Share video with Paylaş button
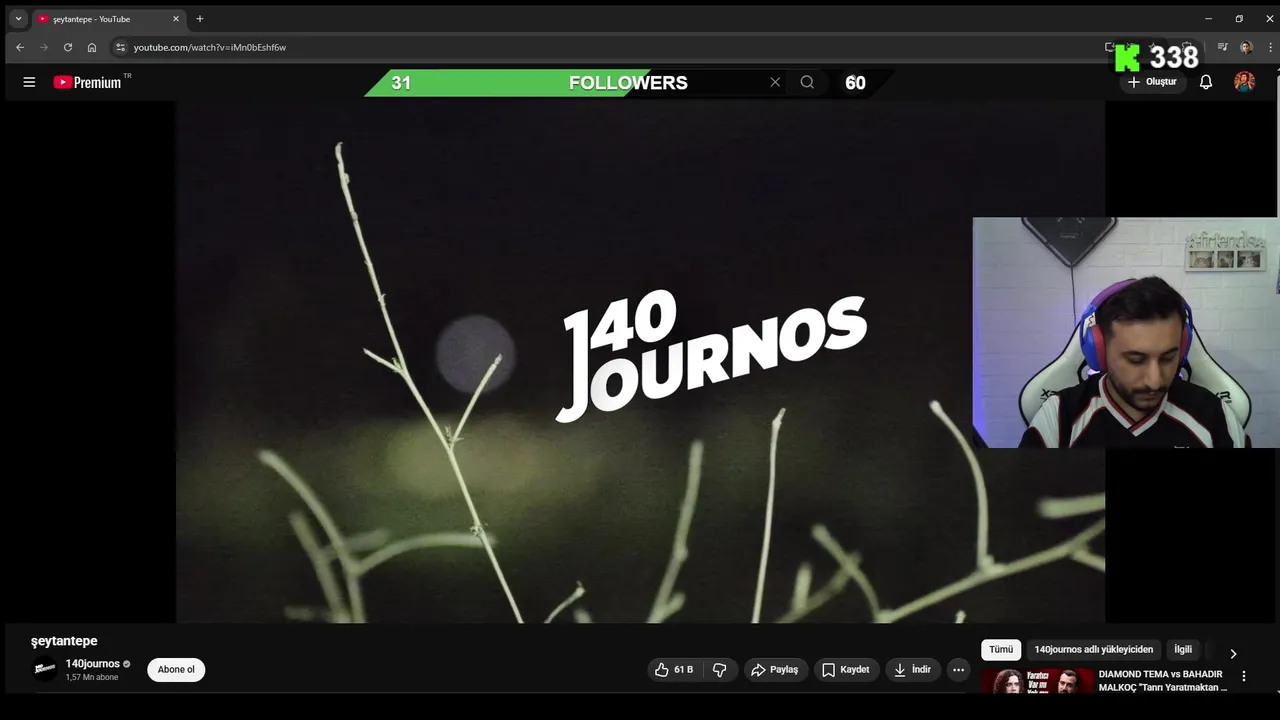 tap(775, 670)
